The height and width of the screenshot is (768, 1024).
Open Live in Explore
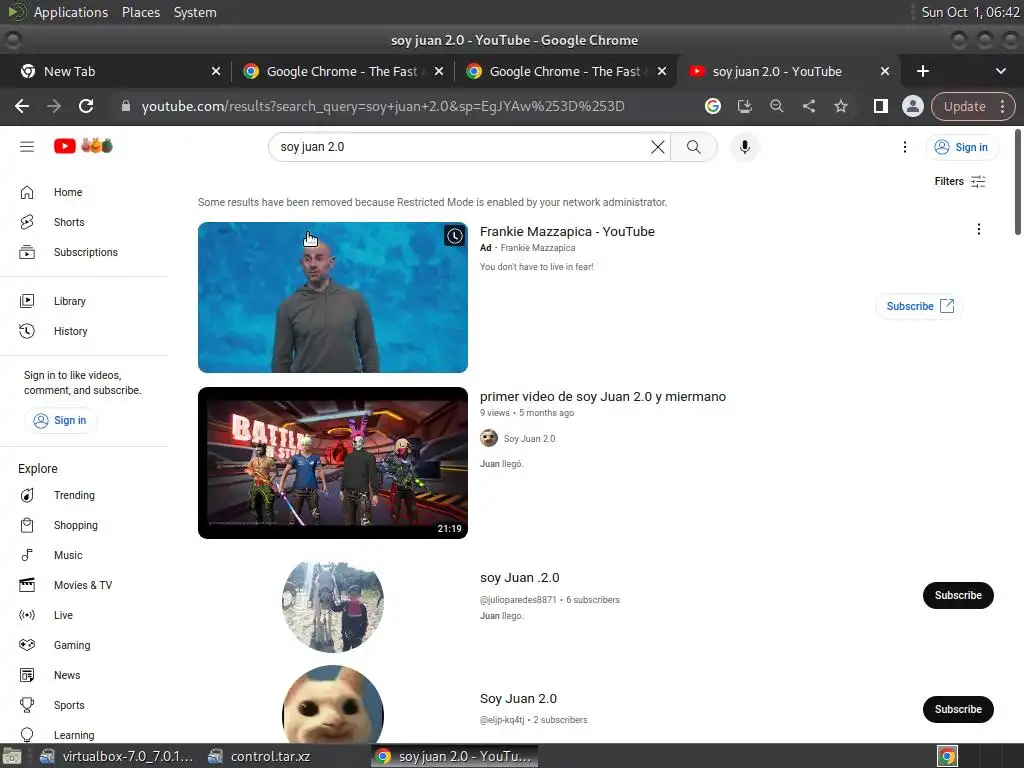[x=63, y=615]
